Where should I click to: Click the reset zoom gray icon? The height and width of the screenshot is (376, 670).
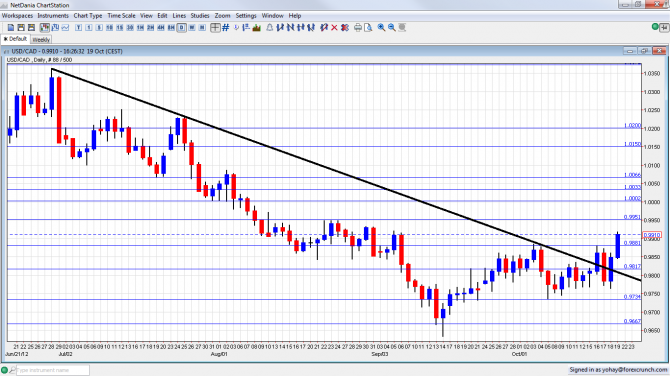pyautogui.click(x=402, y=27)
